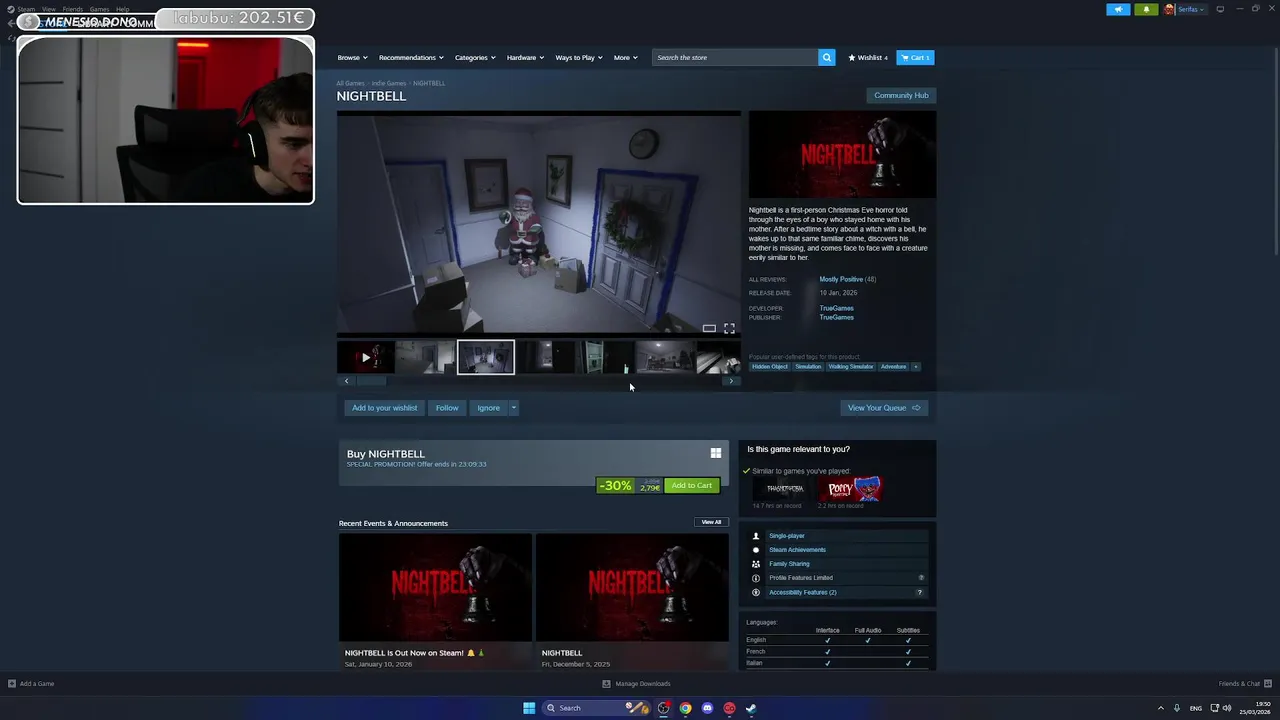
Task: Open Google Chrome from the taskbar
Action: click(x=685, y=708)
